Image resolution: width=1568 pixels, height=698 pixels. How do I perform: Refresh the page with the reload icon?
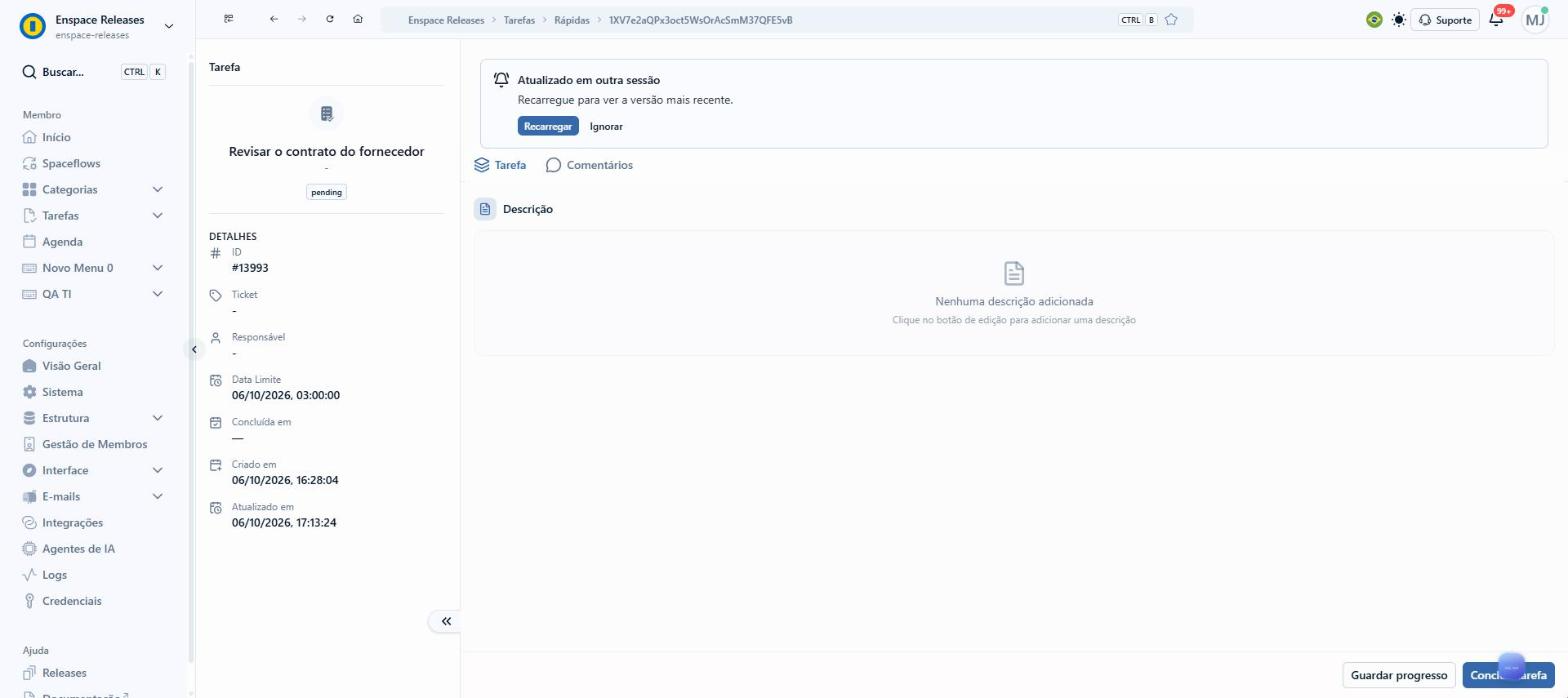coord(330,19)
